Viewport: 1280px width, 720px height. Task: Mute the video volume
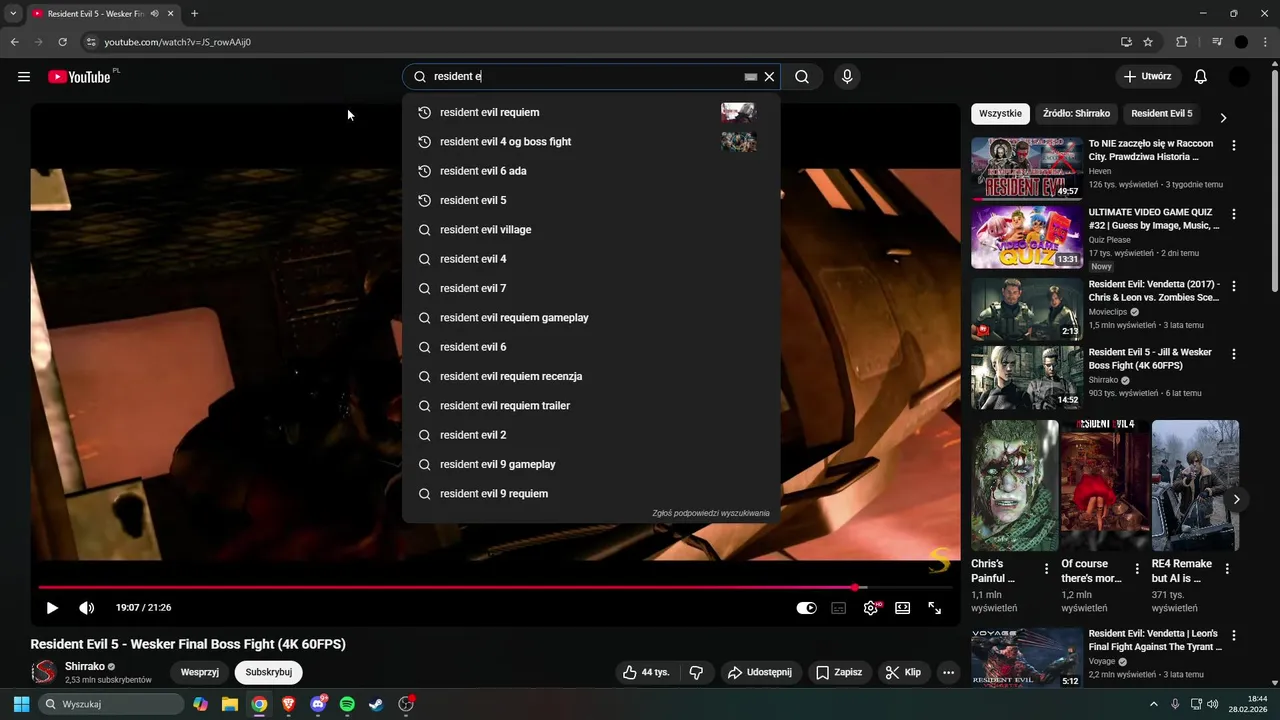pos(87,608)
